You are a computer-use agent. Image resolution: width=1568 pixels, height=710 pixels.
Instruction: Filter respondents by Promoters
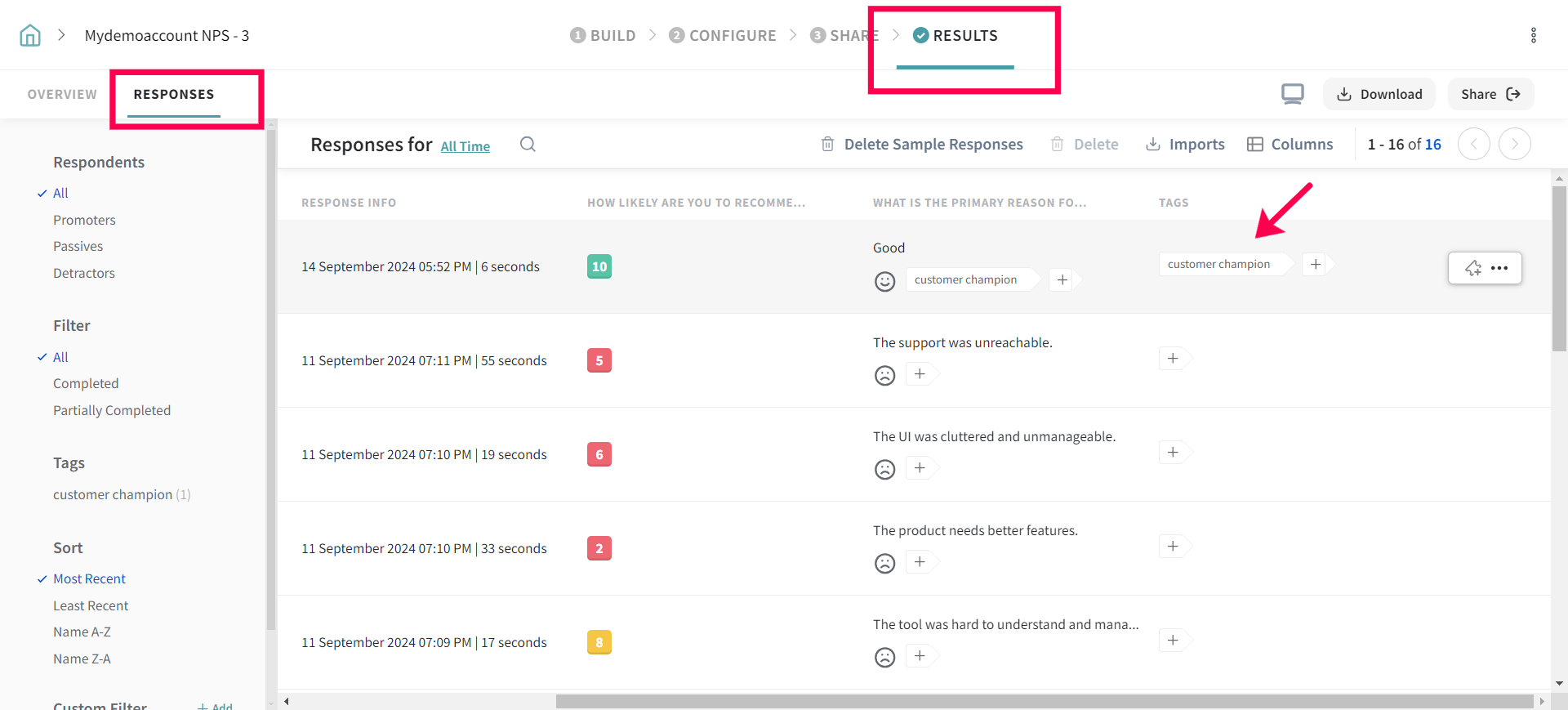pyautogui.click(x=84, y=220)
